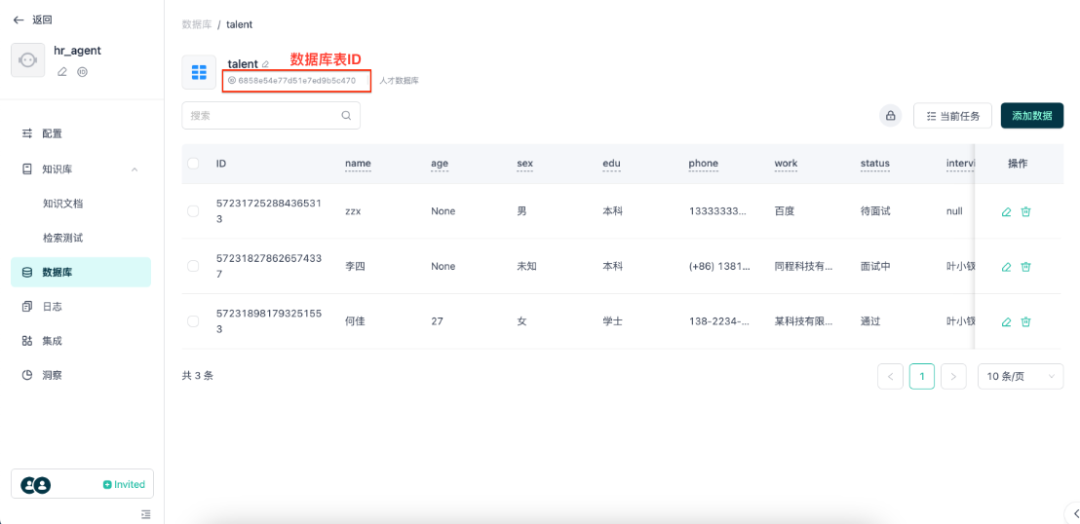Select 数据库 sidebar item
Screen dimensions: 1080x524
81,272
